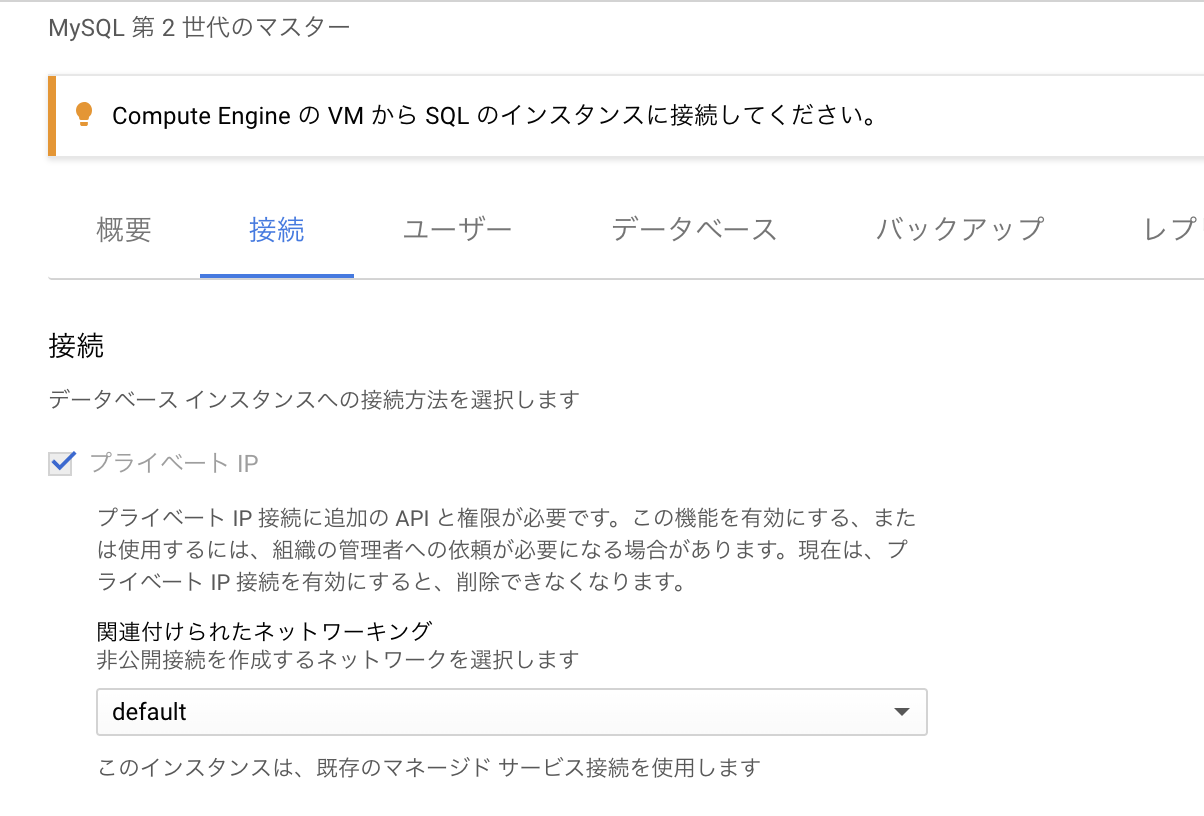The image size is (1204, 816).
Task: Toggle the Private IP setting off
Action: 59,463
